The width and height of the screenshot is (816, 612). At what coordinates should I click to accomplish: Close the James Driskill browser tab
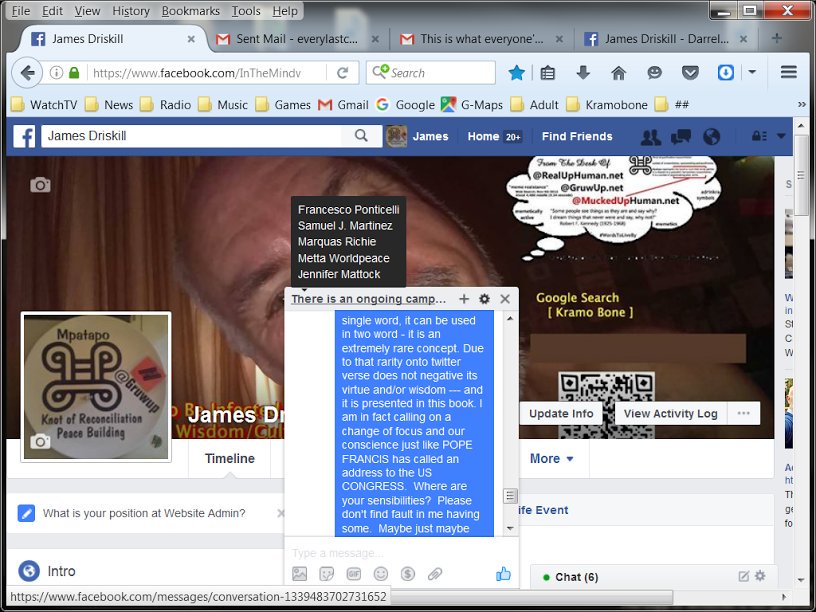pos(191,39)
